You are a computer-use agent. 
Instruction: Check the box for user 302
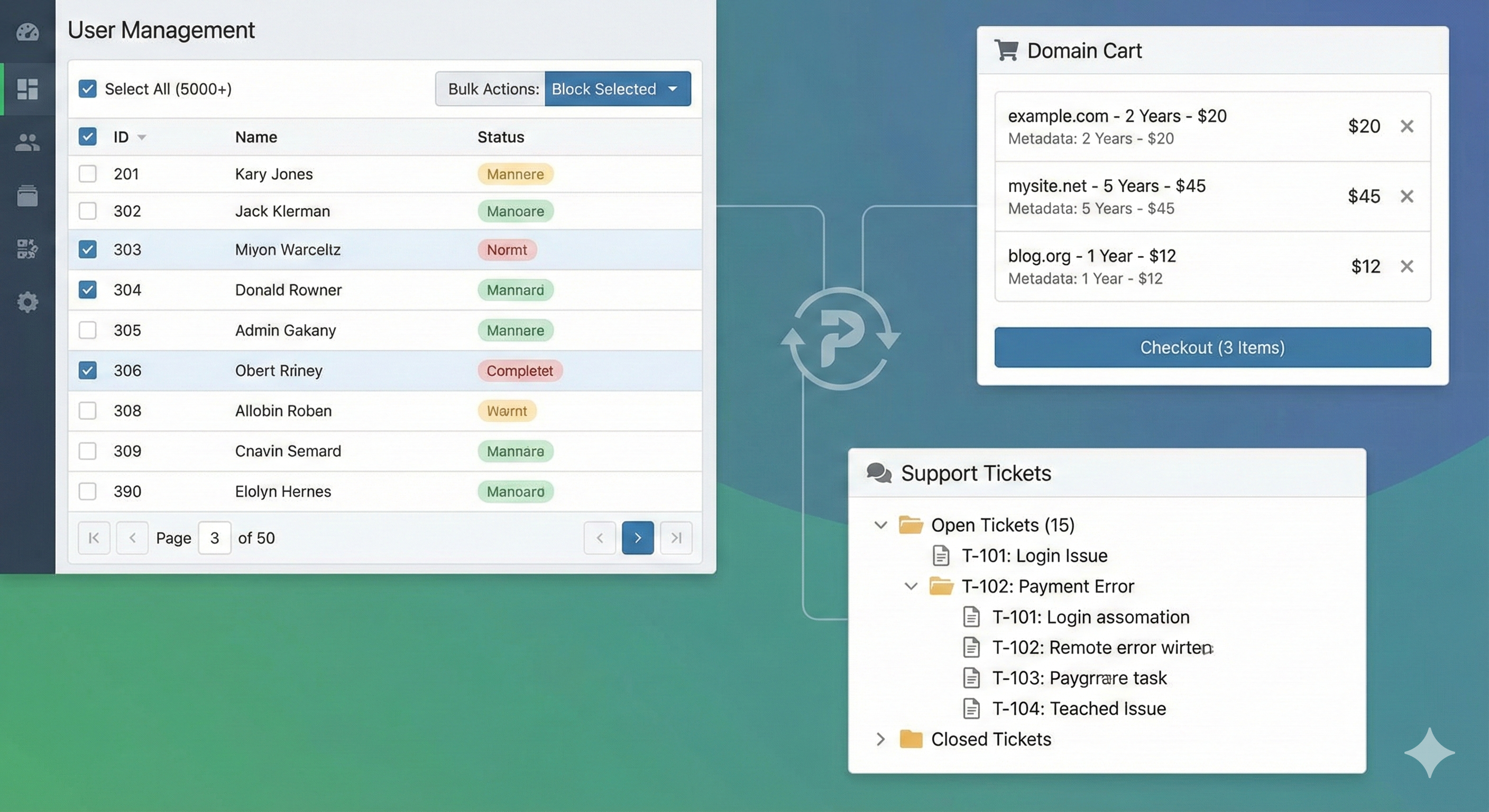(x=87, y=211)
